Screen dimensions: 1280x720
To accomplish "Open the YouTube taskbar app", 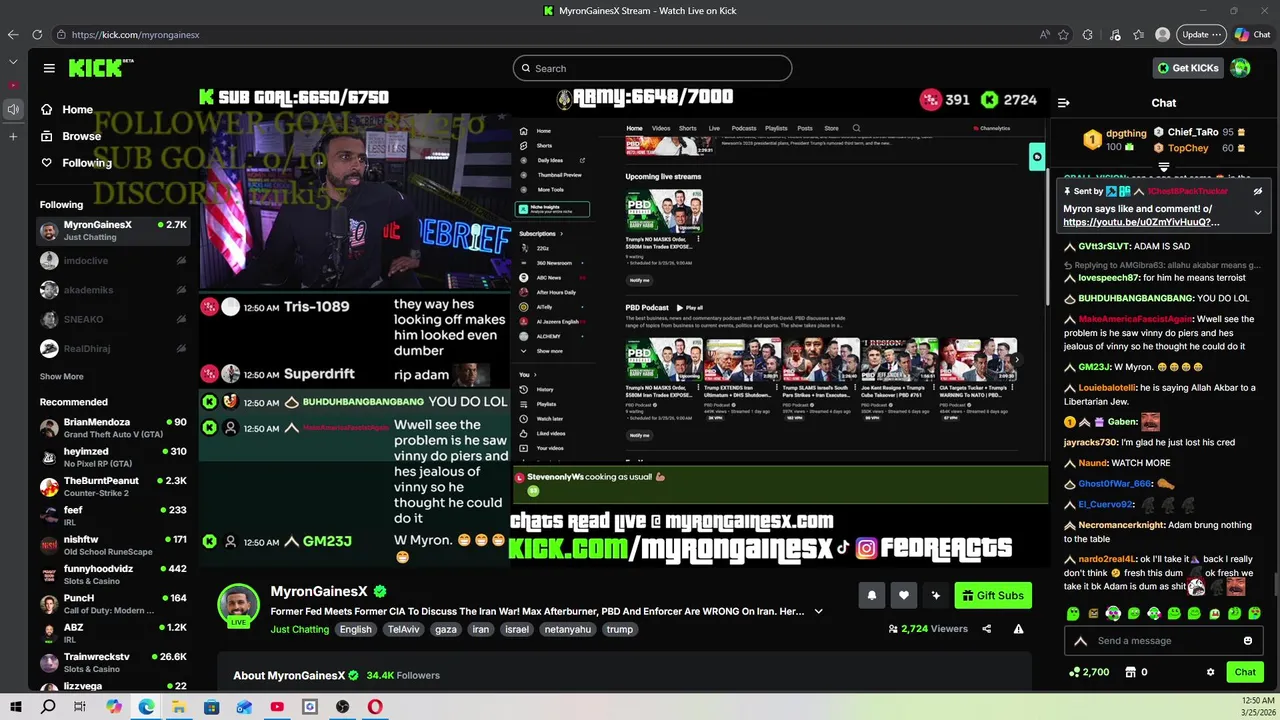I will point(277,707).
